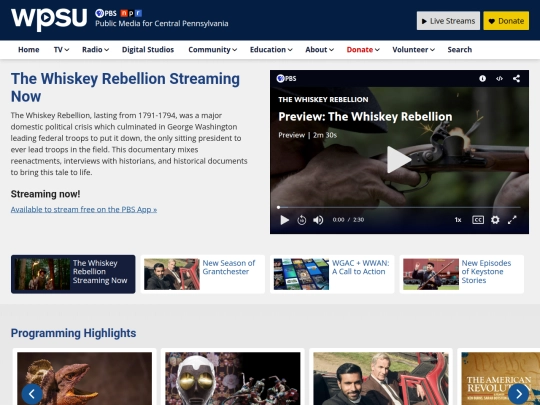Viewport: 540px width, 405px height.
Task: Expand the Community menu
Action: click(212, 50)
